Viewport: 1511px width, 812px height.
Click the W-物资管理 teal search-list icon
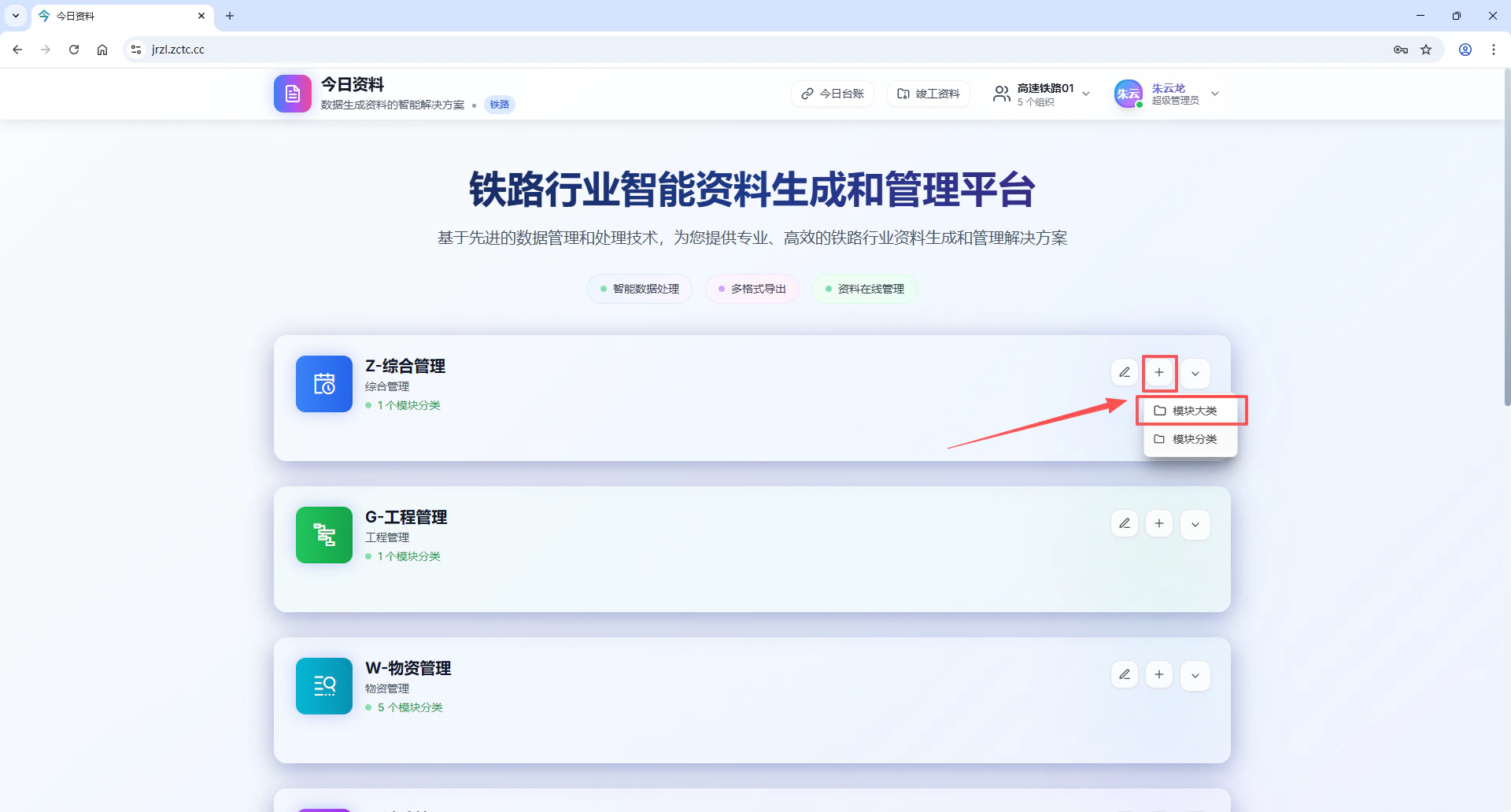pyautogui.click(x=324, y=686)
